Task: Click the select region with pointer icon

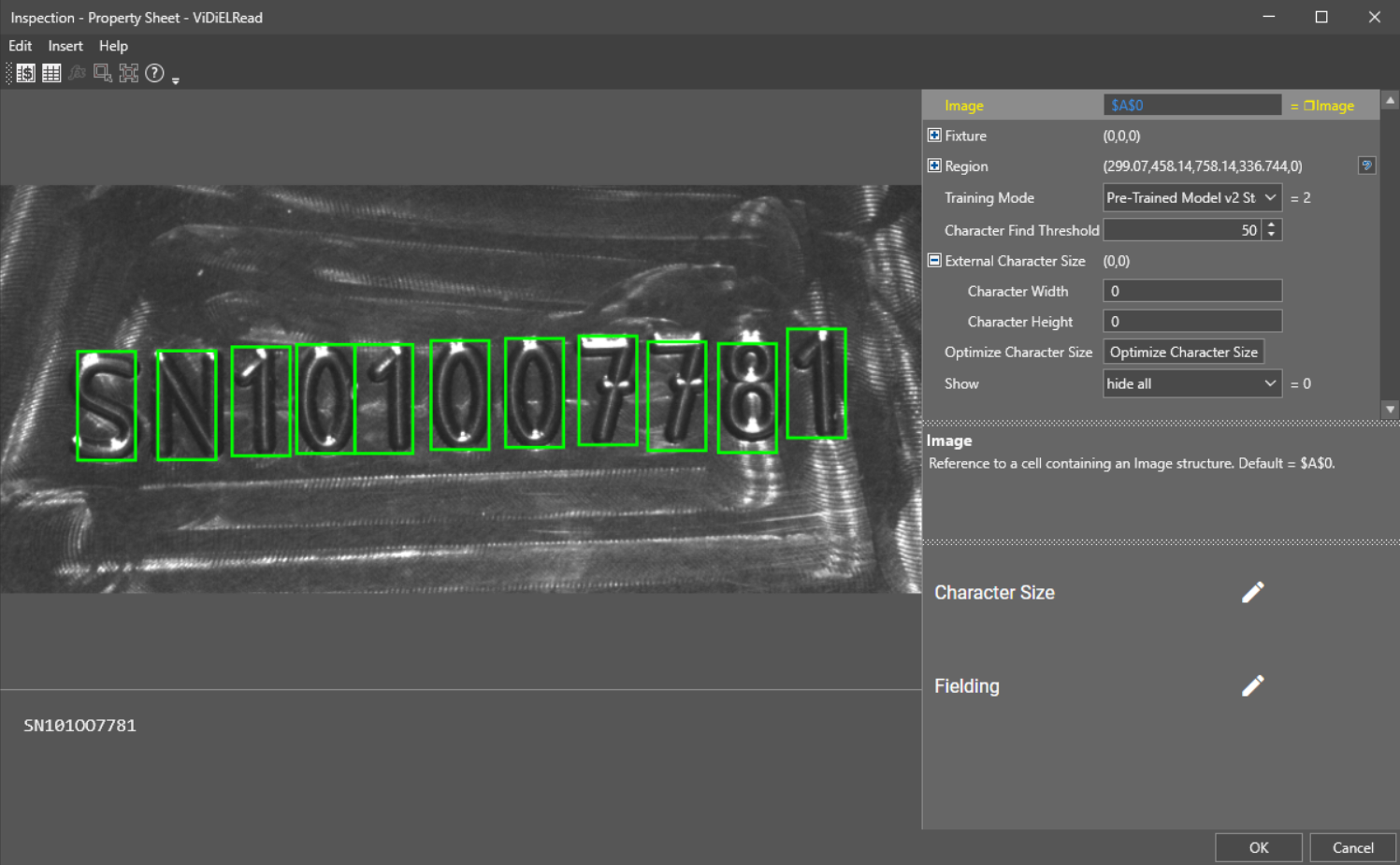Action: [103, 73]
